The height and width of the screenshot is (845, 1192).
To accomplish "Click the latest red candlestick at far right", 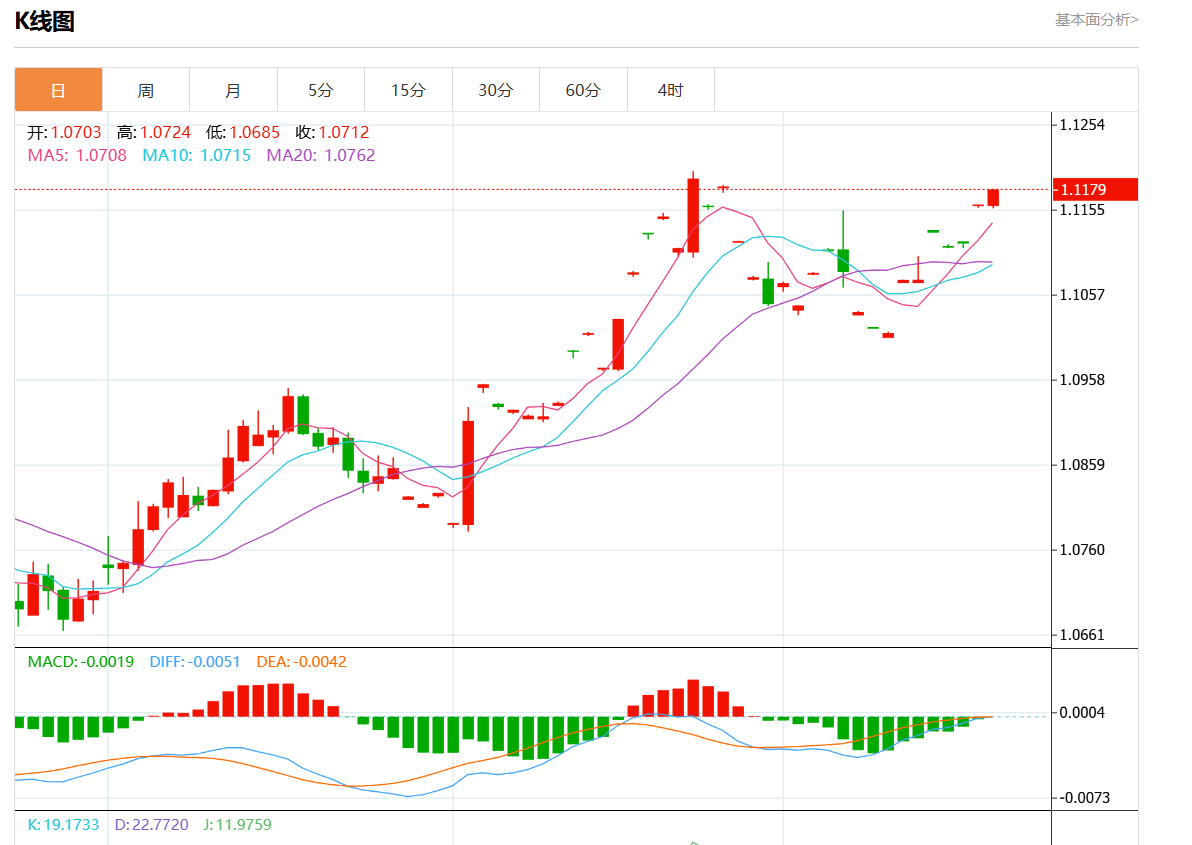I will click(x=993, y=198).
